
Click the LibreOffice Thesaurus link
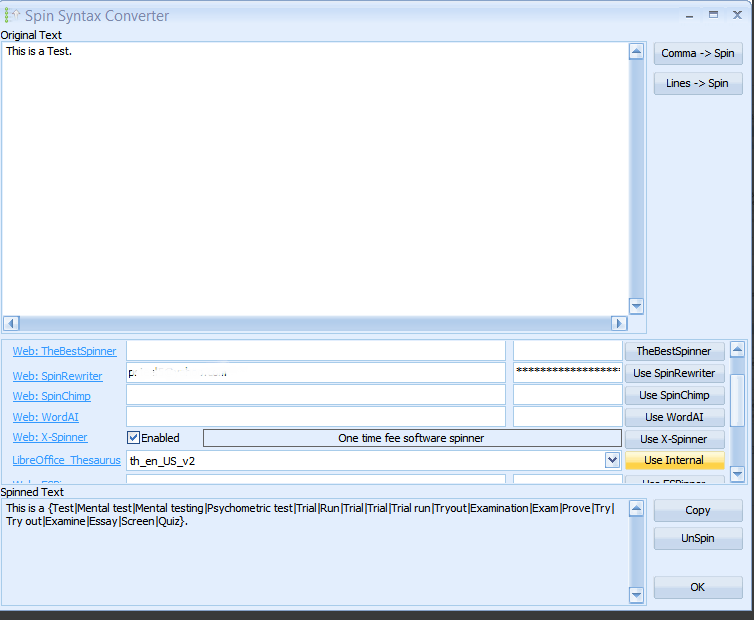[x=66, y=460]
